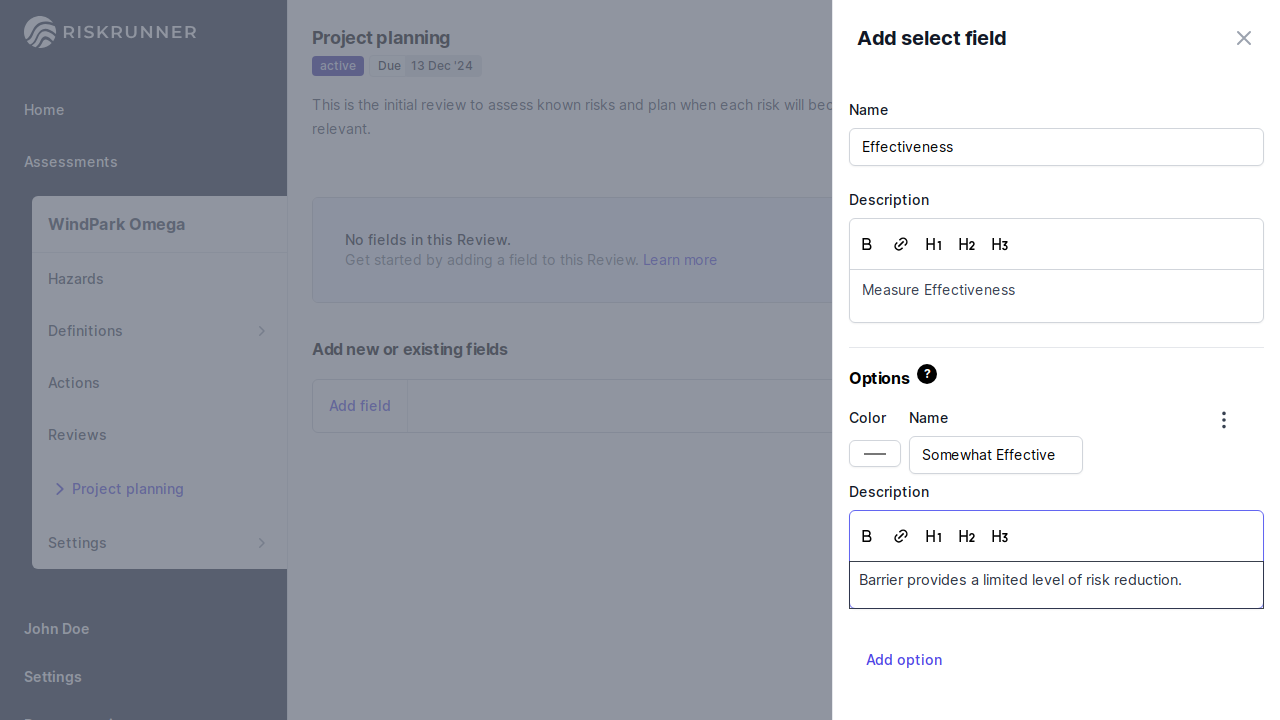
Task: Click the Add new or existing fields heading
Action: [x=410, y=349]
